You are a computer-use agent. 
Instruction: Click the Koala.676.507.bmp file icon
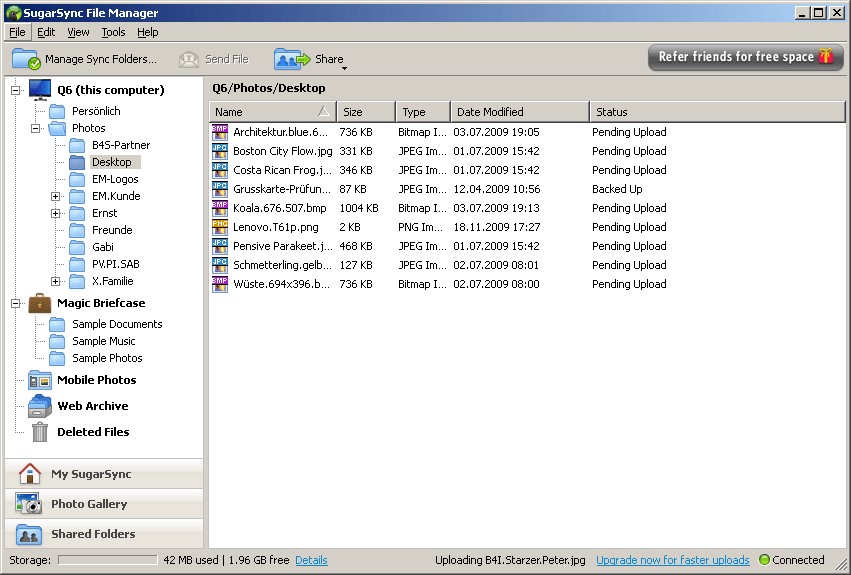click(x=220, y=208)
